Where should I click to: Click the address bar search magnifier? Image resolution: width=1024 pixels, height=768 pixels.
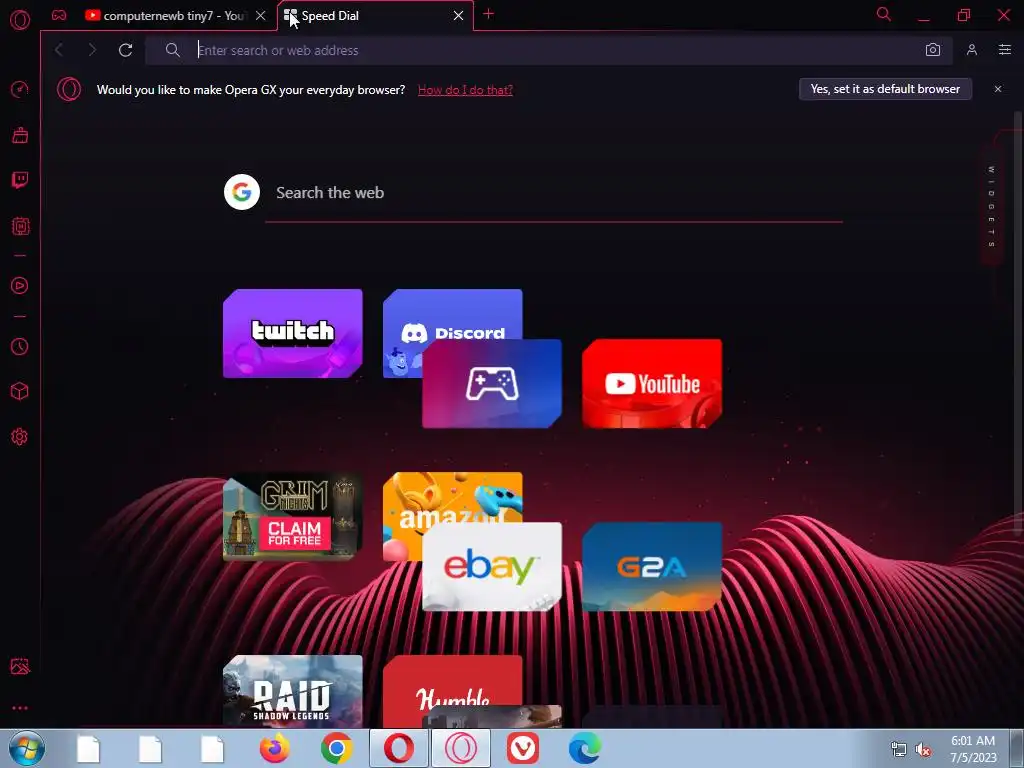[x=172, y=50]
